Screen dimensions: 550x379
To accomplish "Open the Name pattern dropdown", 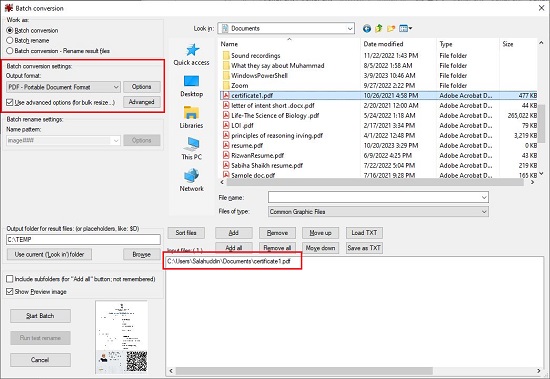I will click(x=63, y=140).
